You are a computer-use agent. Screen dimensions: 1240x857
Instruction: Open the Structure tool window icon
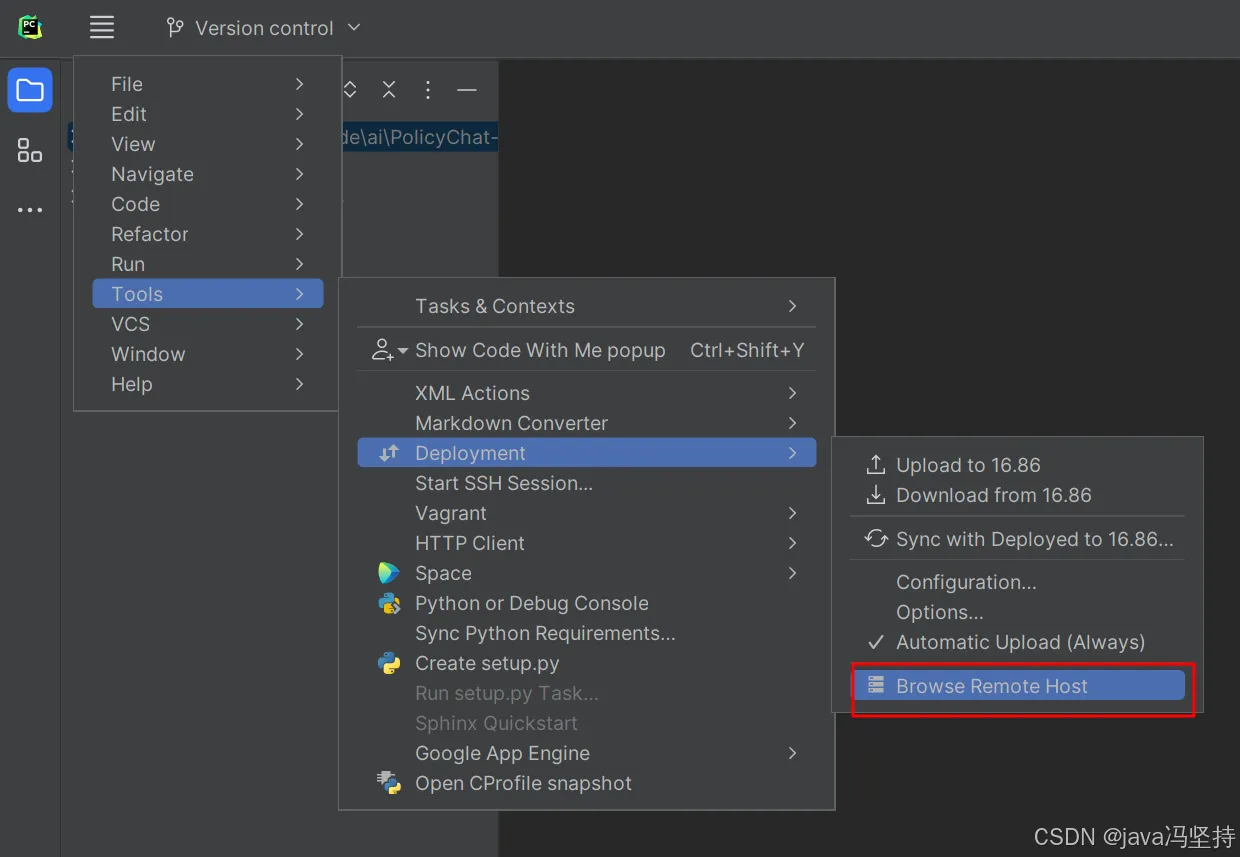pos(30,151)
